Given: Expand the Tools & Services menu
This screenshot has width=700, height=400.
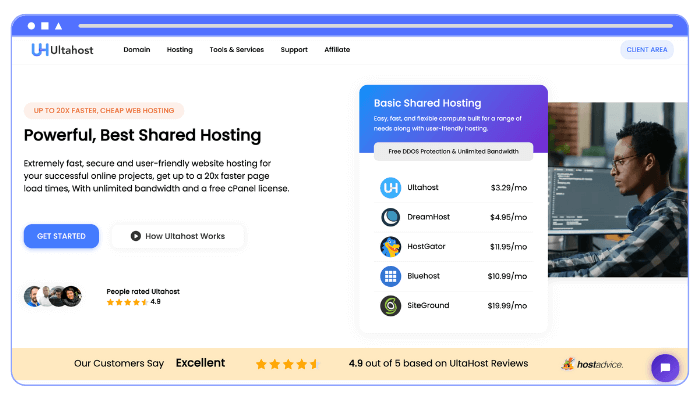Looking at the screenshot, I should 236,49.
